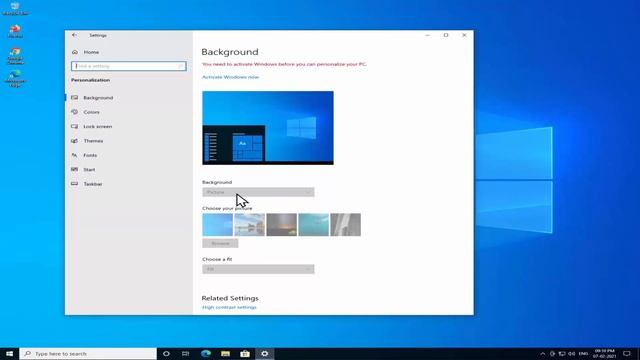The width and height of the screenshot is (640, 360).
Task: Open Home in Settings sidebar
Action: coord(91,52)
